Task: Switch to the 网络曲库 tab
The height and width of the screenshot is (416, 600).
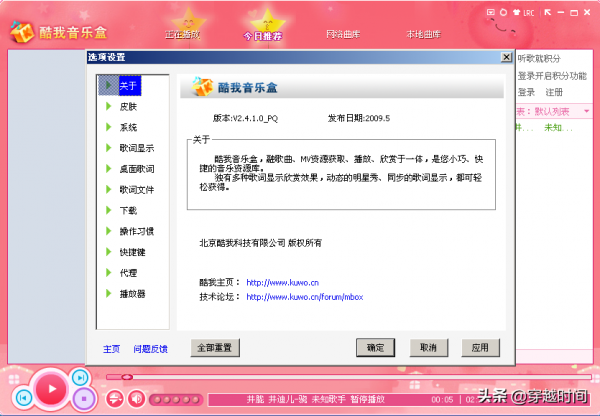Action: (x=343, y=34)
